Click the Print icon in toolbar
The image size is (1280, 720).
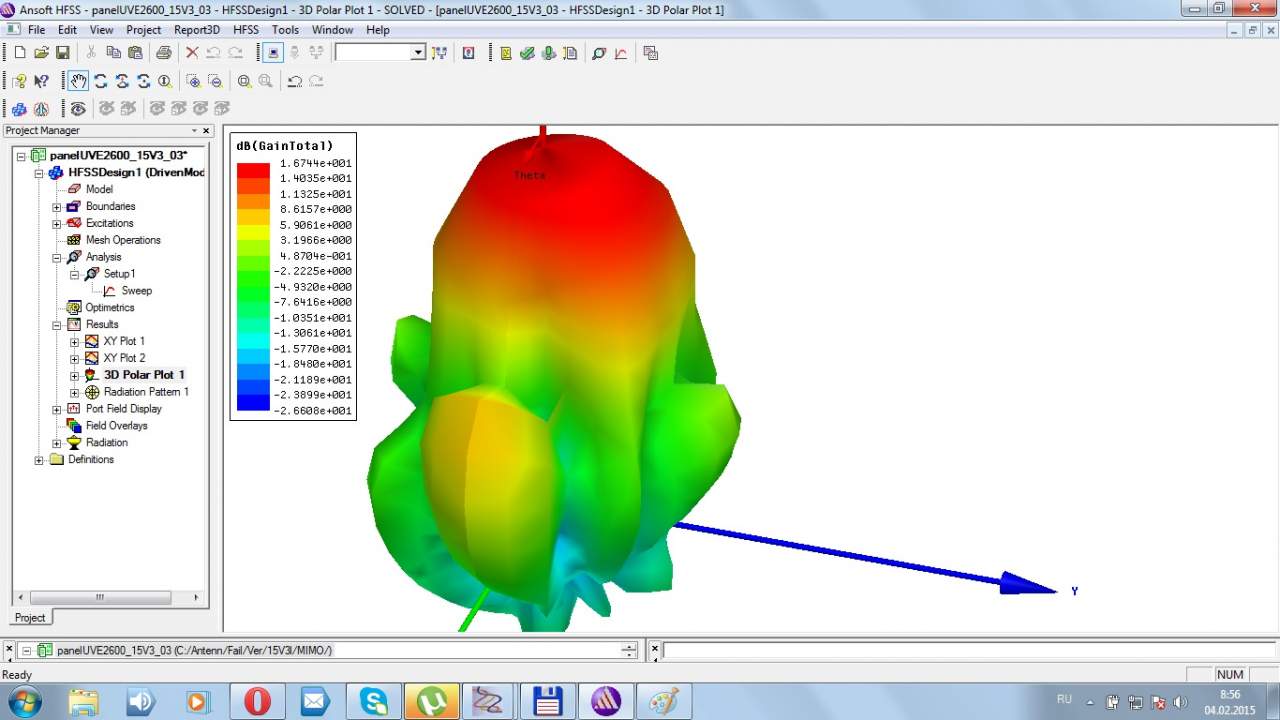coord(163,53)
